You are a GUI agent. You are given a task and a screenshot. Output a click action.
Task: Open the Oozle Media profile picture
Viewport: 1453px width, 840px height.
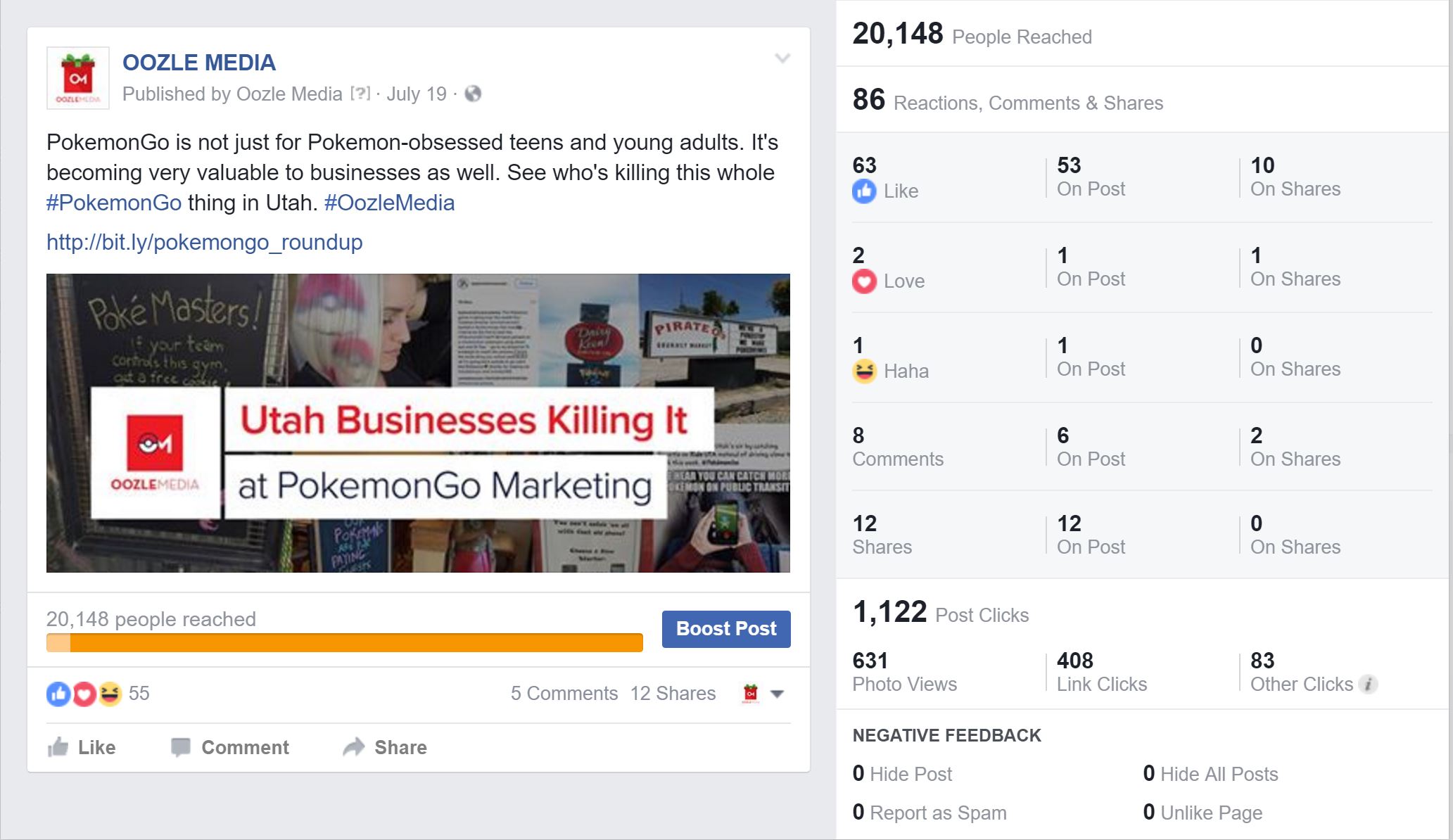[78, 78]
